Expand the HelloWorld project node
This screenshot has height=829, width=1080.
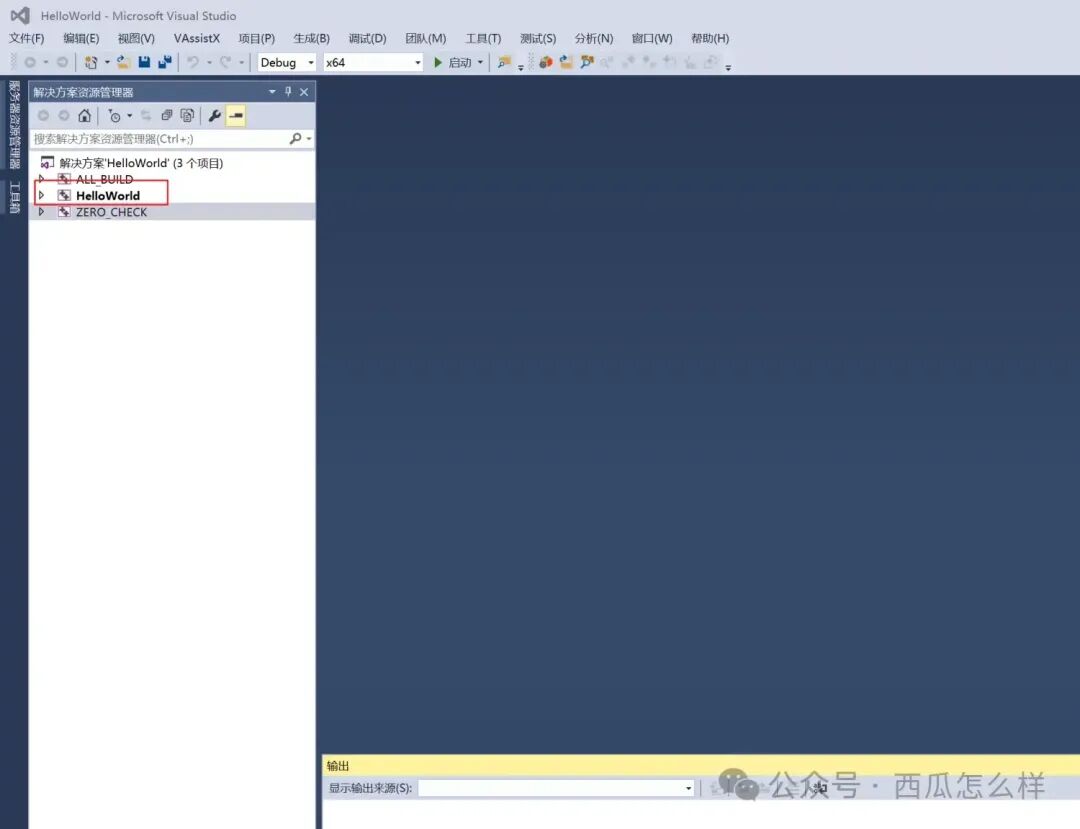tap(41, 195)
